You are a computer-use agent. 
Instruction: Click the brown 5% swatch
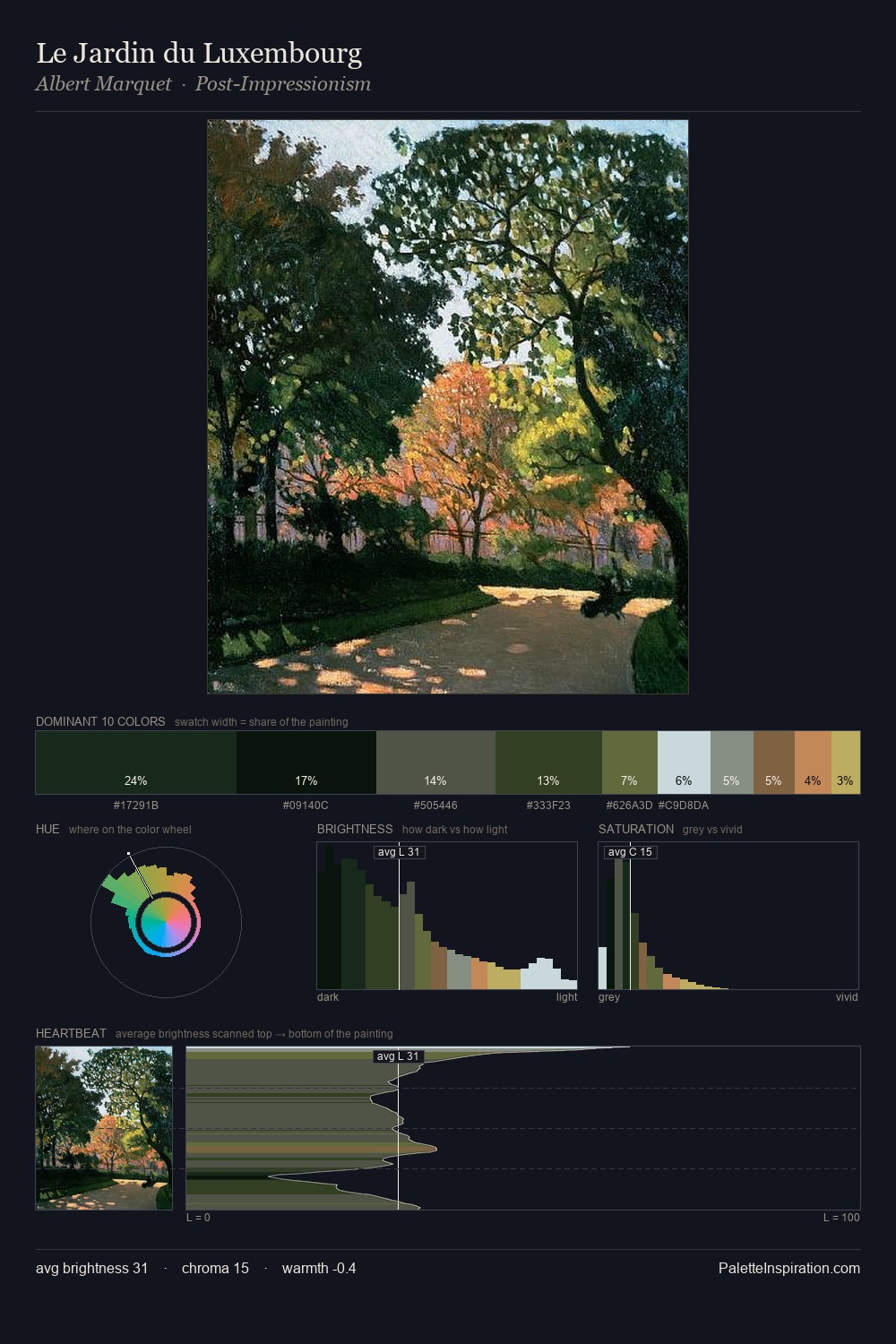[x=774, y=762]
